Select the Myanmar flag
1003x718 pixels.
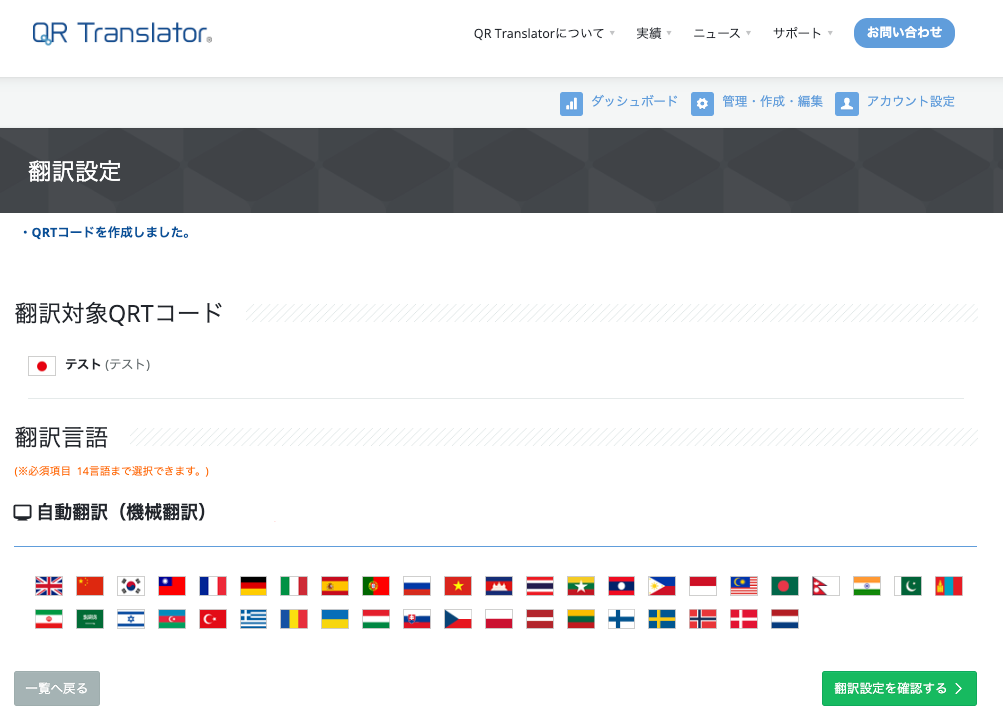point(581,586)
